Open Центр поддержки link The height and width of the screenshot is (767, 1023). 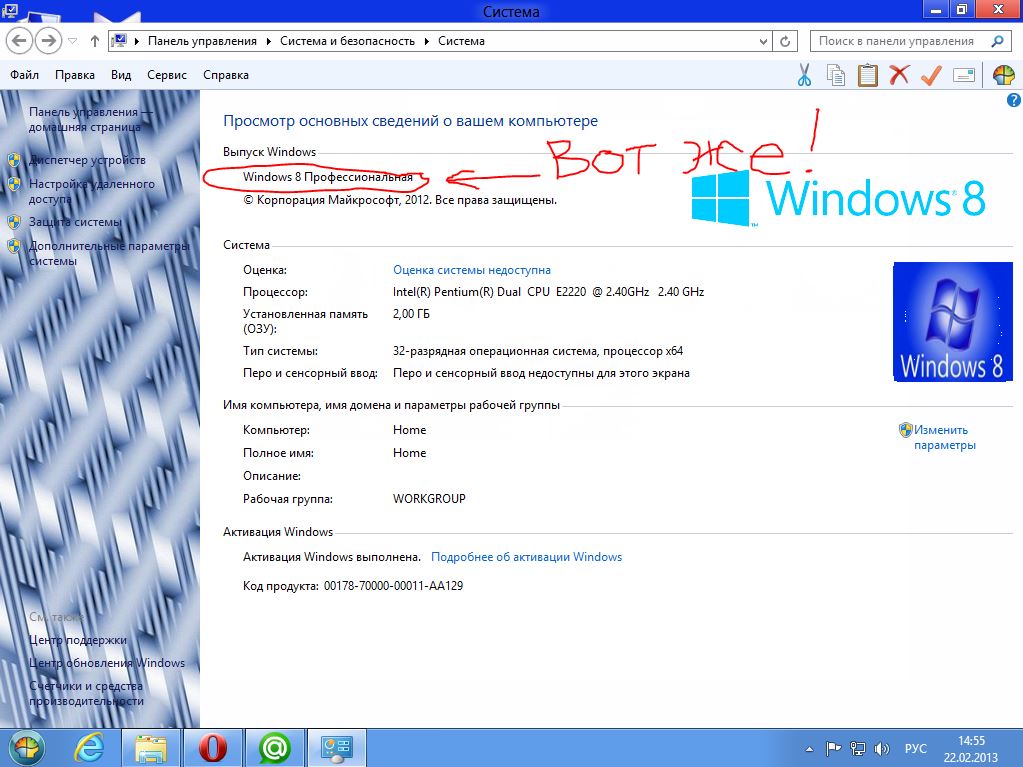[x=78, y=640]
